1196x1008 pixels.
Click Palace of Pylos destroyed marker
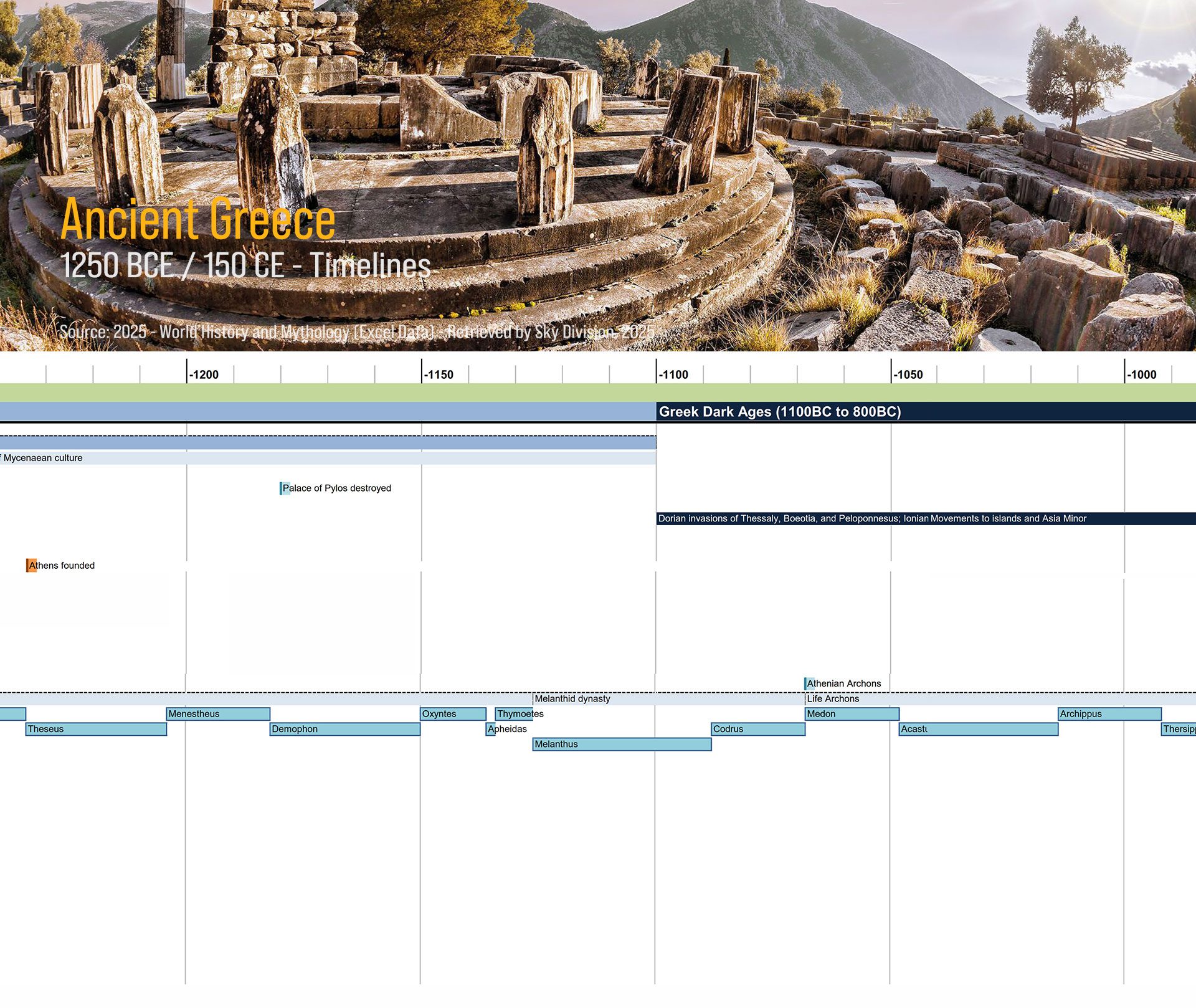pos(285,488)
